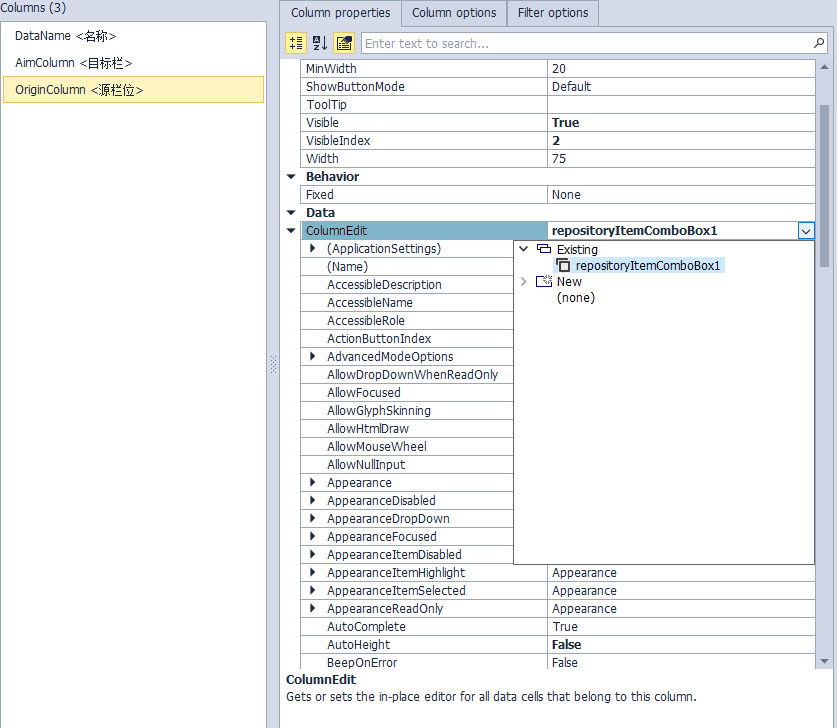Expand AppearanceFocused property
The width and height of the screenshot is (837, 728).
(313, 536)
